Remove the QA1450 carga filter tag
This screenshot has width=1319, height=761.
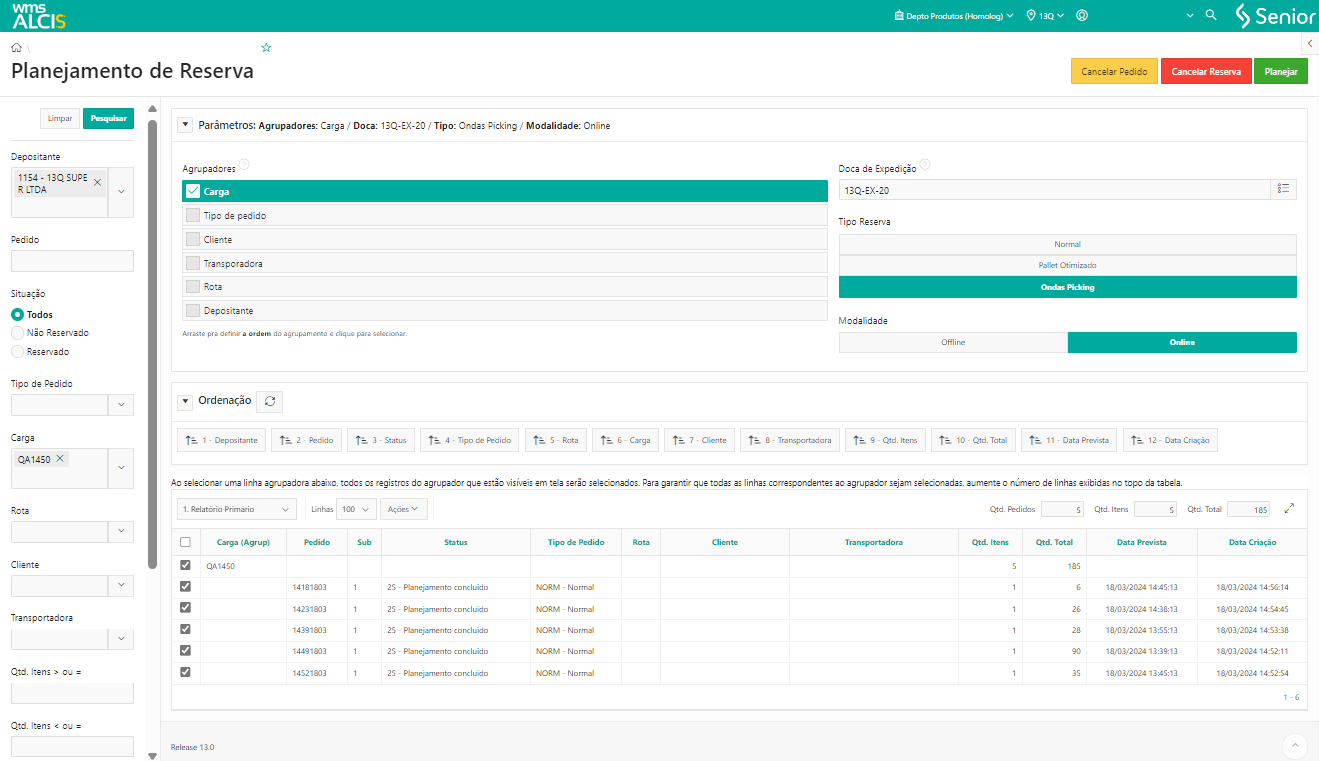click(60, 459)
